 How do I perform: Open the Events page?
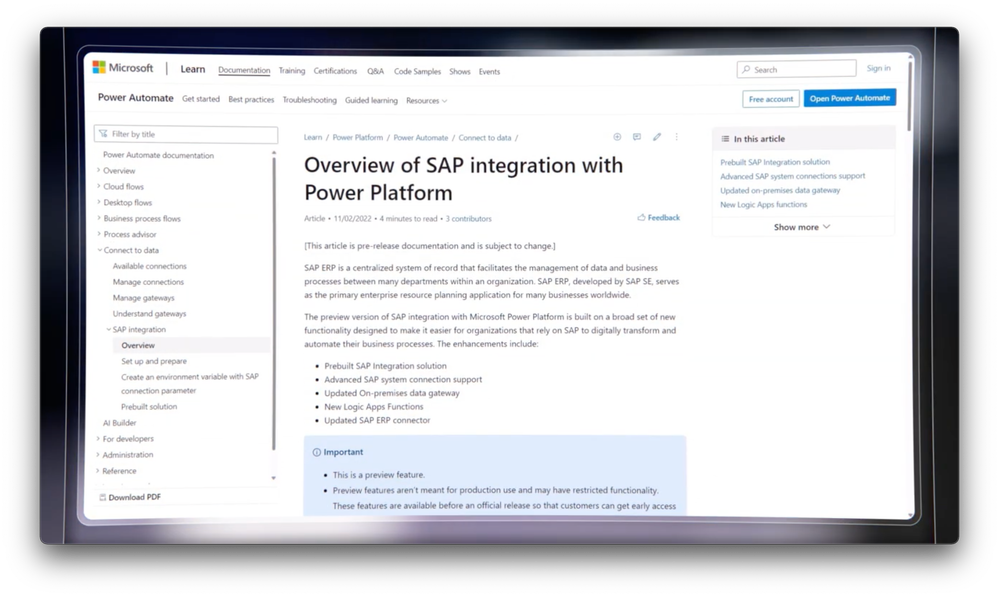click(x=489, y=71)
